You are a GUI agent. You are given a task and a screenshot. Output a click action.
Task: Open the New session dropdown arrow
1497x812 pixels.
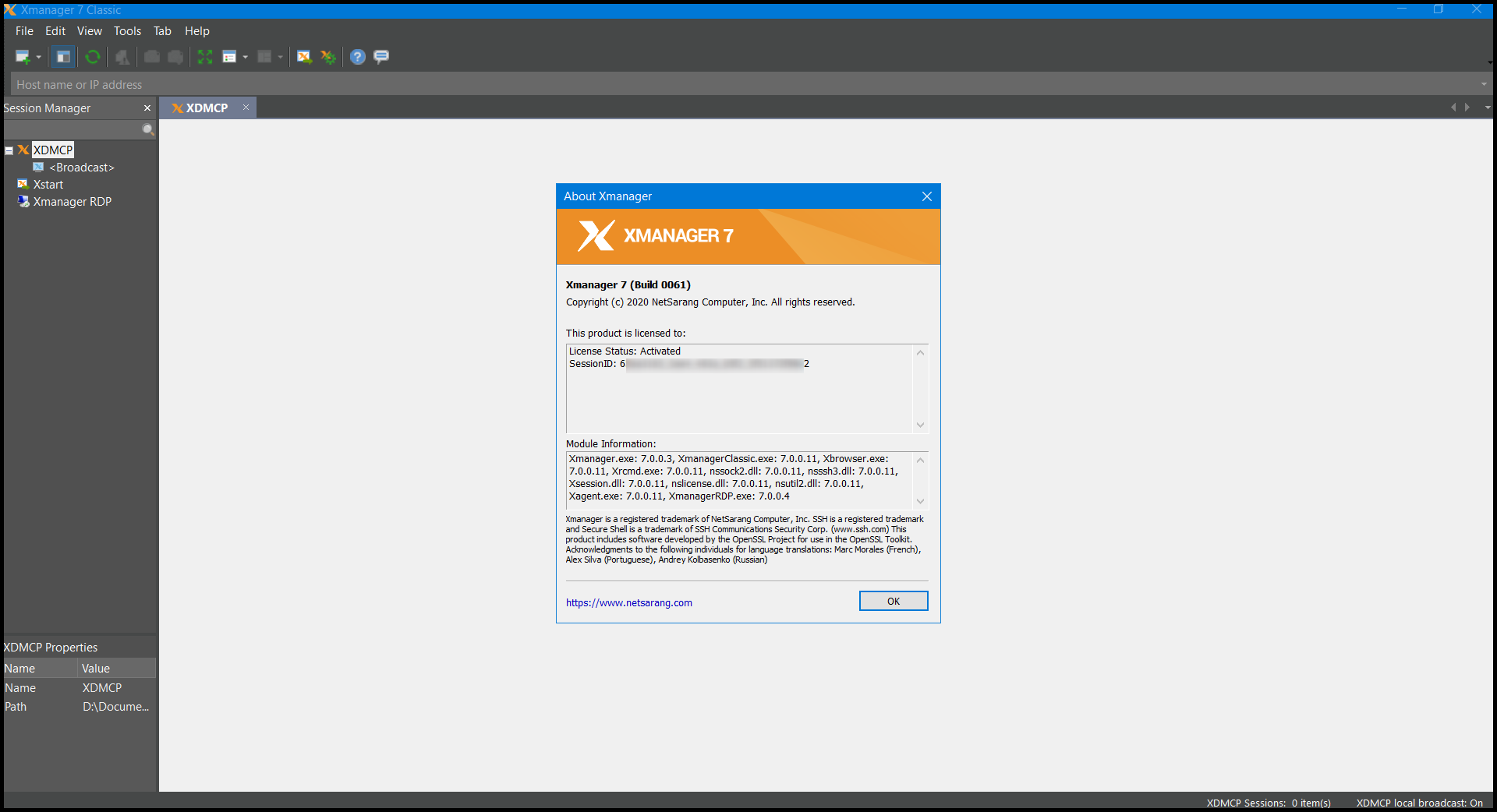tap(38, 57)
